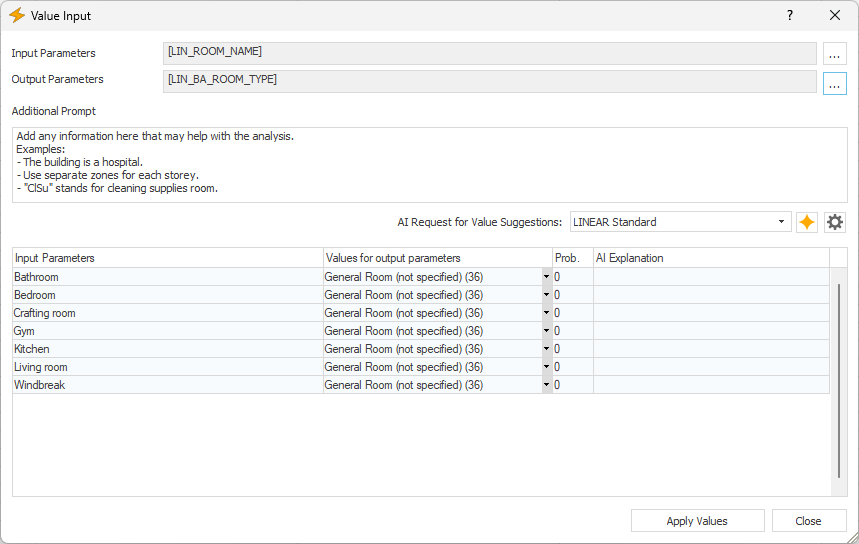The width and height of the screenshot is (859, 544).
Task: Open AI request settings gear
Action: point(834,222)
